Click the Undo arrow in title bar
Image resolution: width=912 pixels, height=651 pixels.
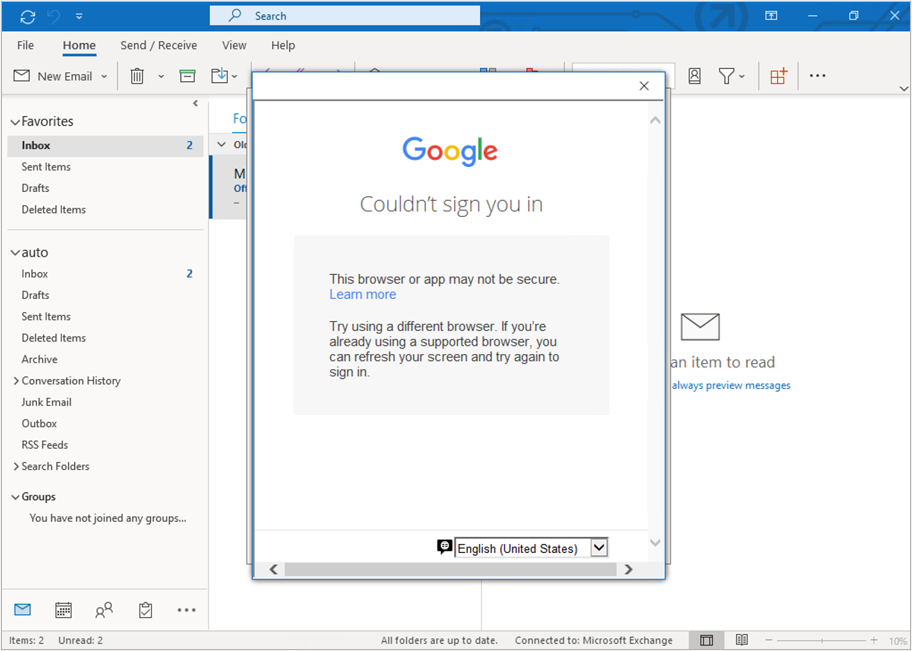(54, 16)
